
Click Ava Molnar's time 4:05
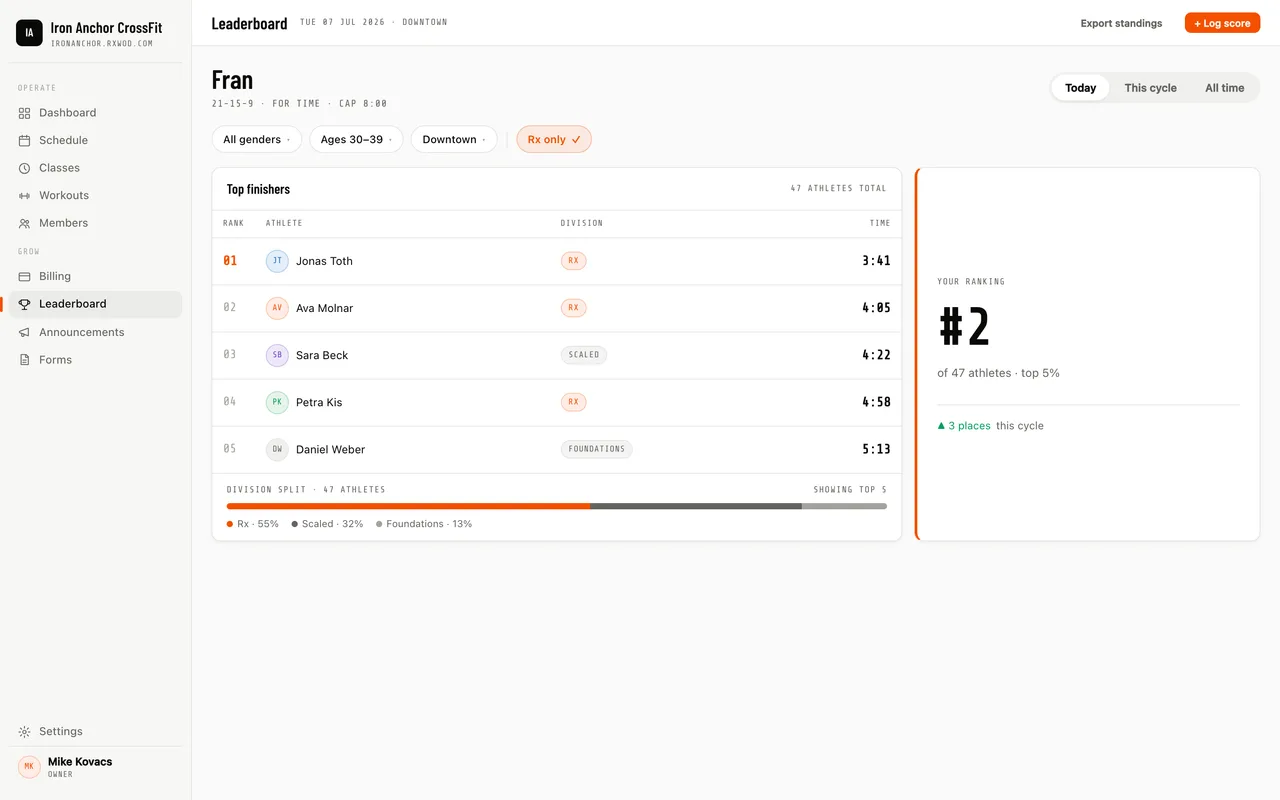point(876,308)
